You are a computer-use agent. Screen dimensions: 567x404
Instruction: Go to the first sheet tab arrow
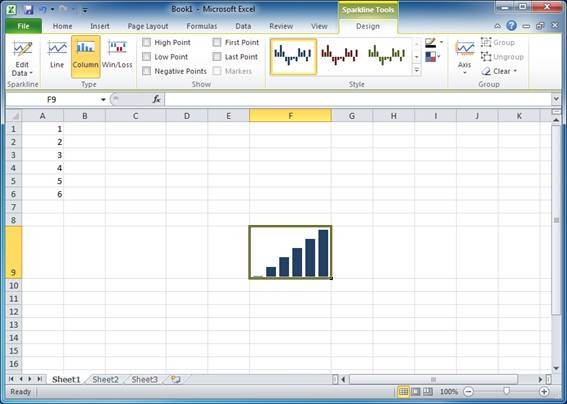[x=11, y=379]
